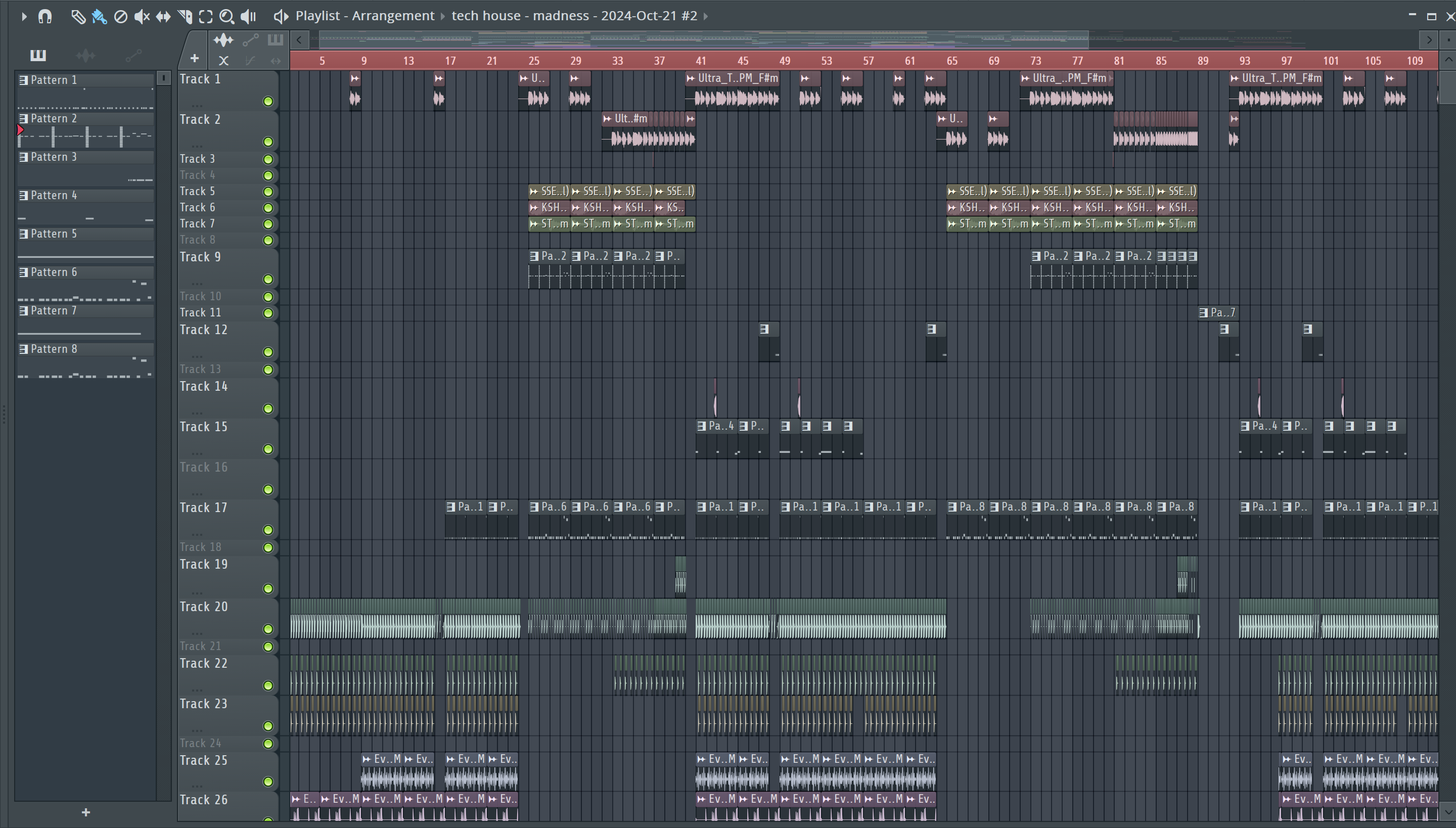Select the Draw pencil tool
Screen dimensions: 1456x828
(78, 16)
